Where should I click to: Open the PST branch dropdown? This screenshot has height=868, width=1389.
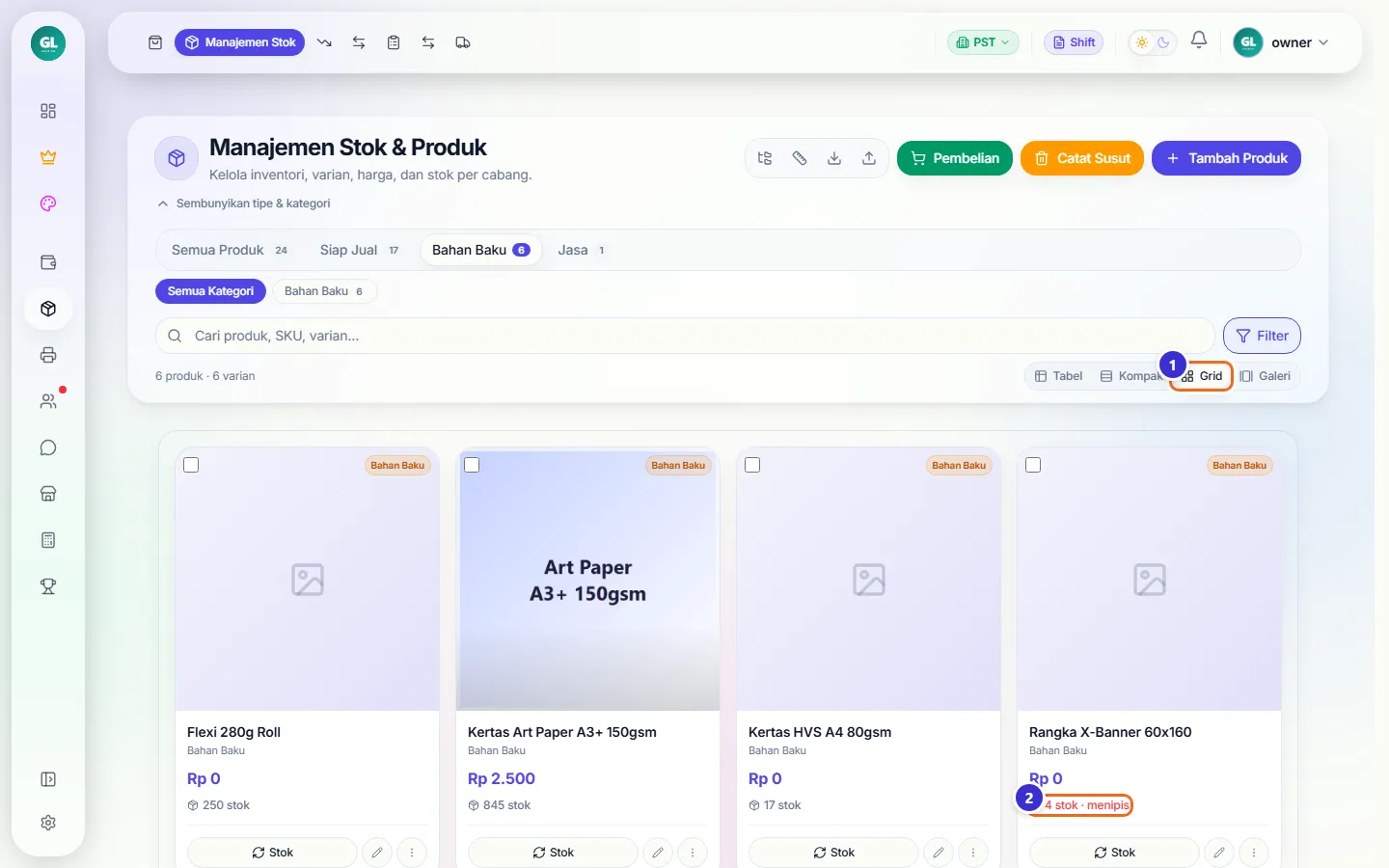click(983, 42)
